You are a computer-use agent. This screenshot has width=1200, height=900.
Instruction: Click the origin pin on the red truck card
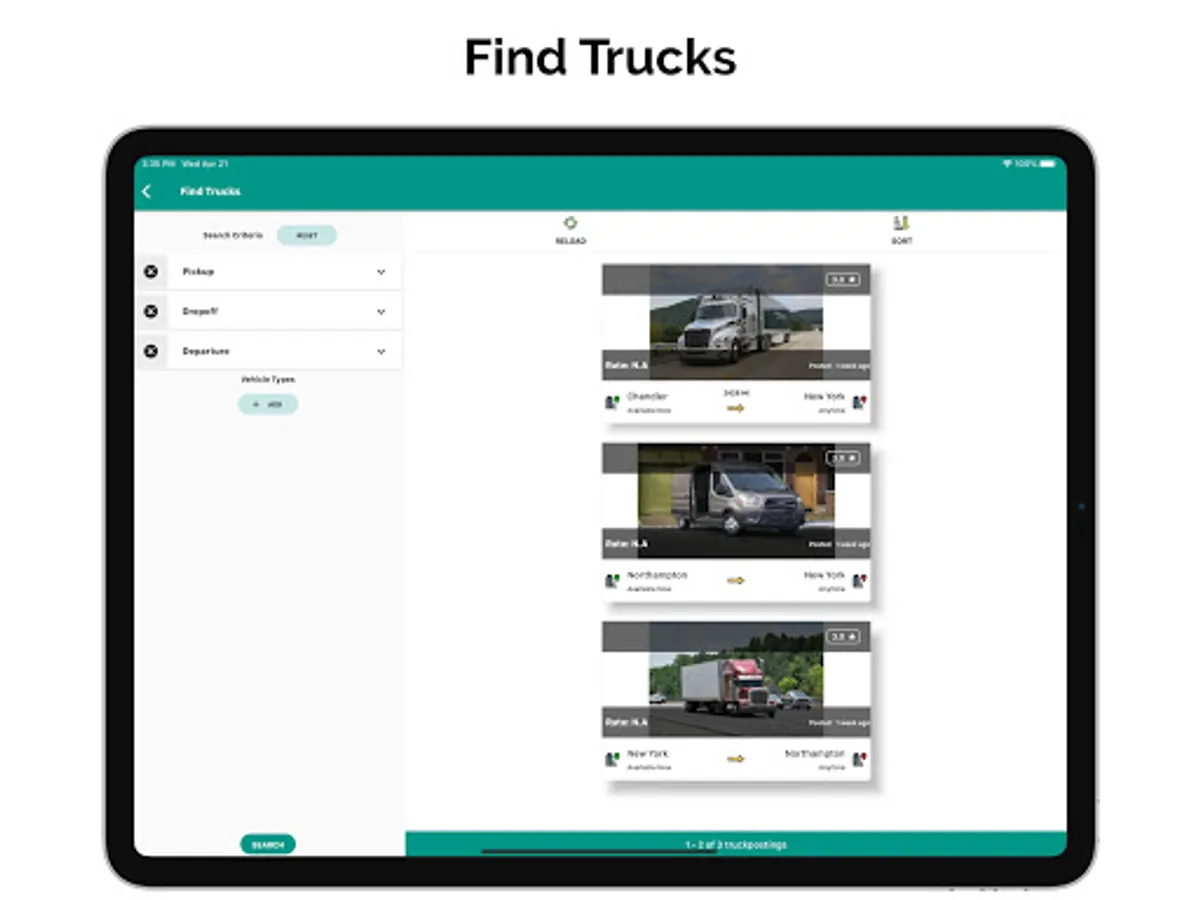(612, 759)
